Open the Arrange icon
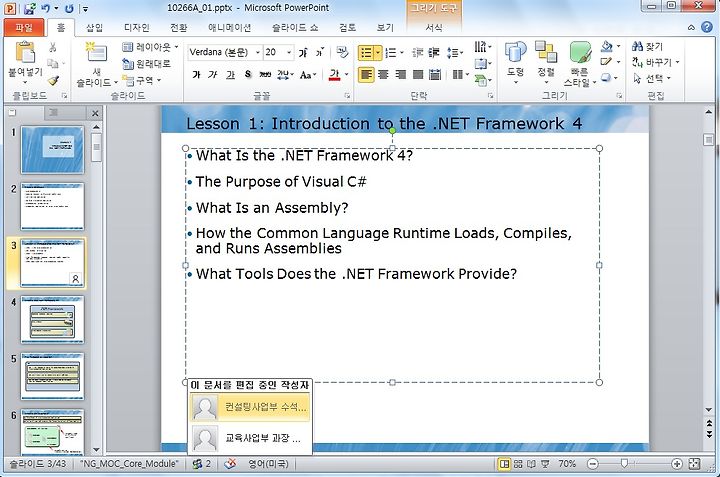Screen dimensions: 720x477 pos(546,52)
